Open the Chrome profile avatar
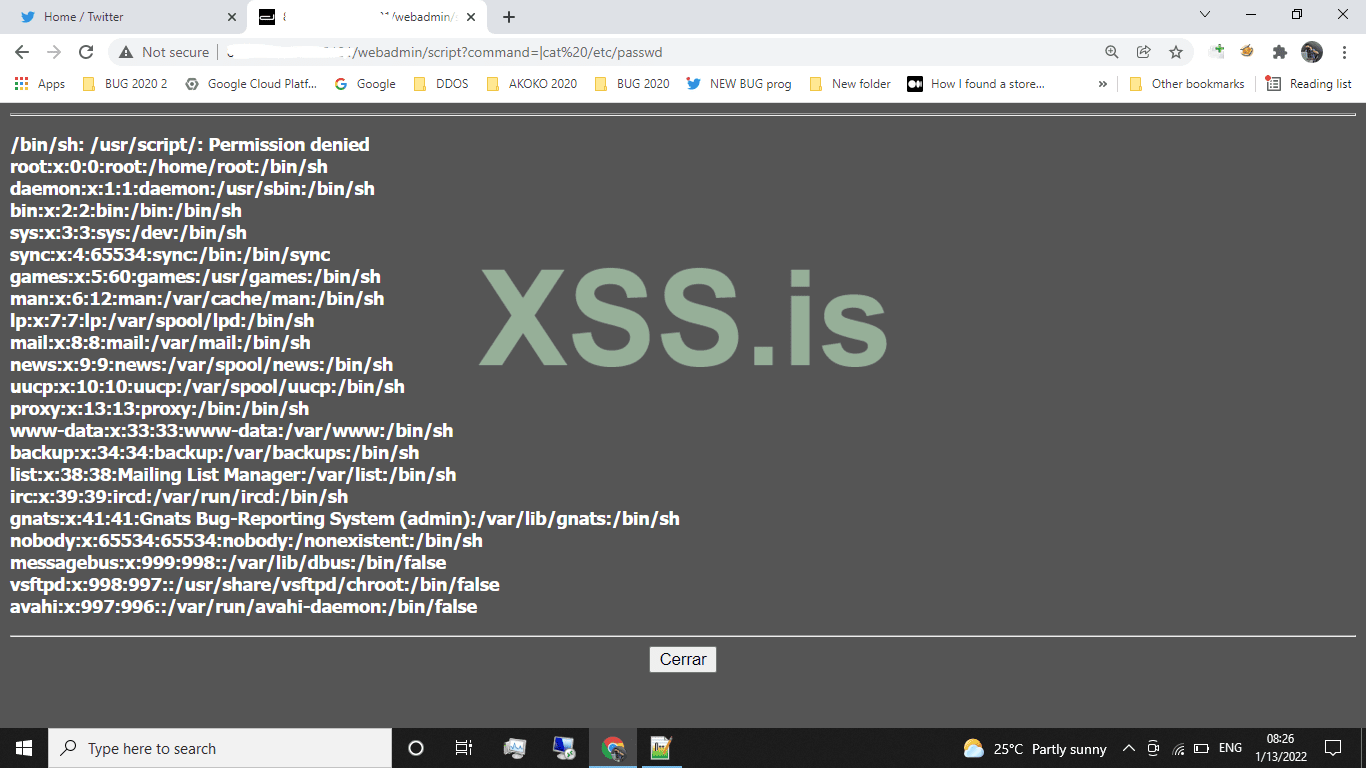The image size is (1366, 768). 1312,52
